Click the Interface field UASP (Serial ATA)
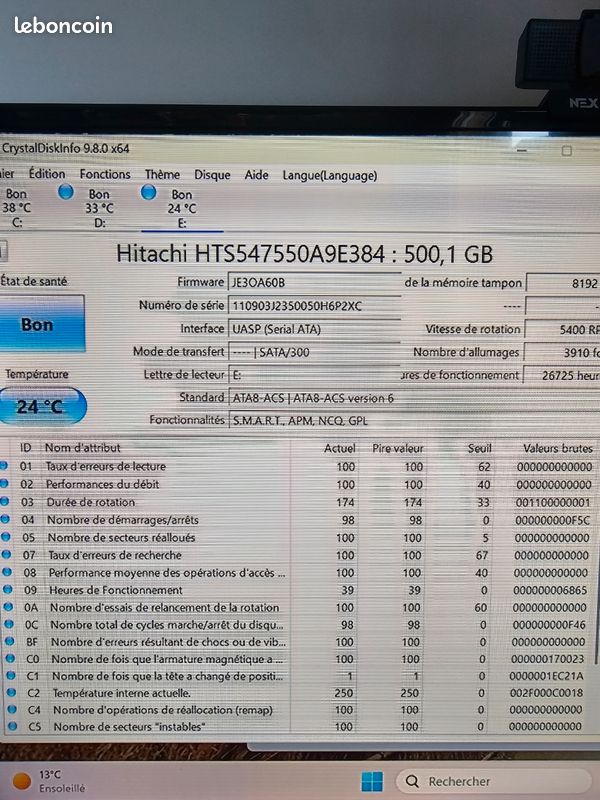 click(314, 329)
